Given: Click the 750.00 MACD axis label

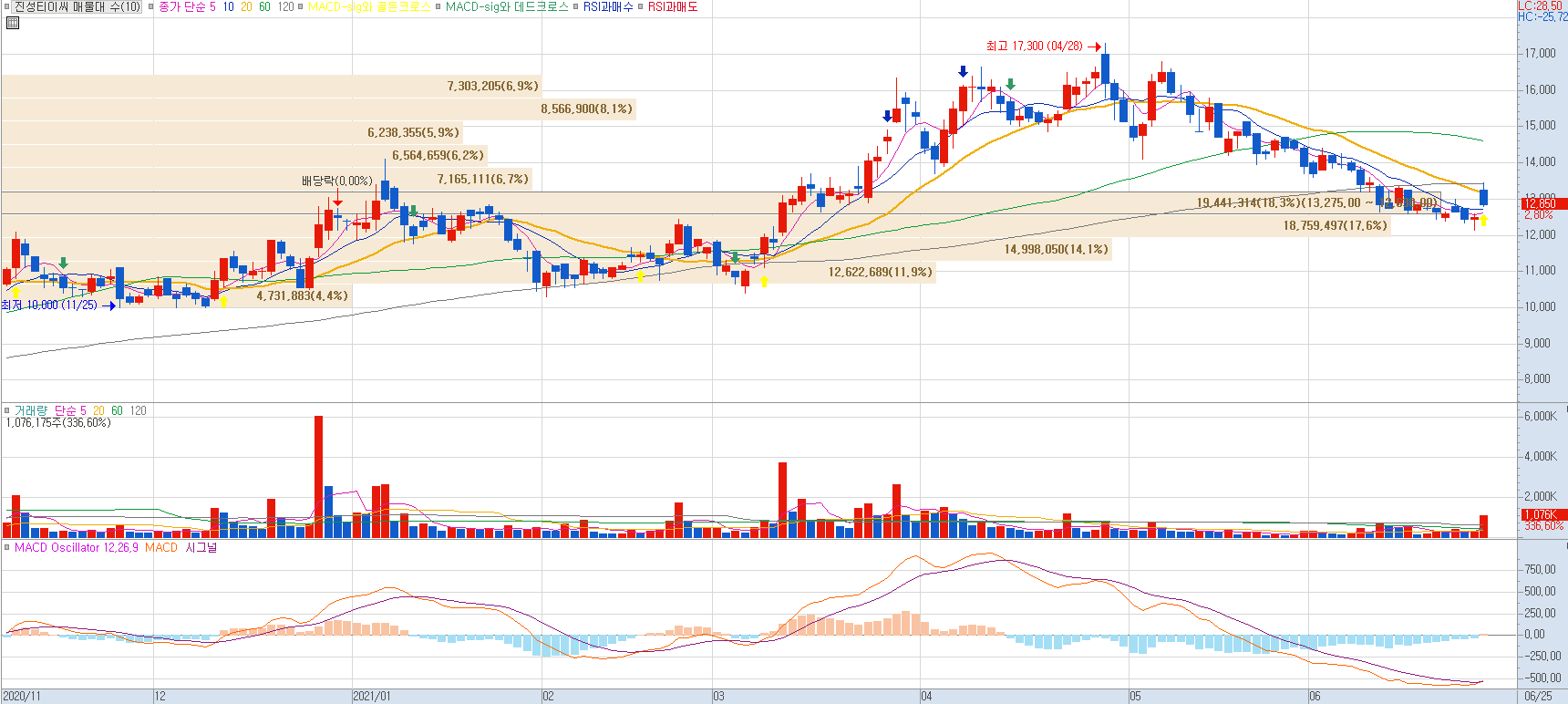Looking at the screenshot, I should tap(1541, 569).
